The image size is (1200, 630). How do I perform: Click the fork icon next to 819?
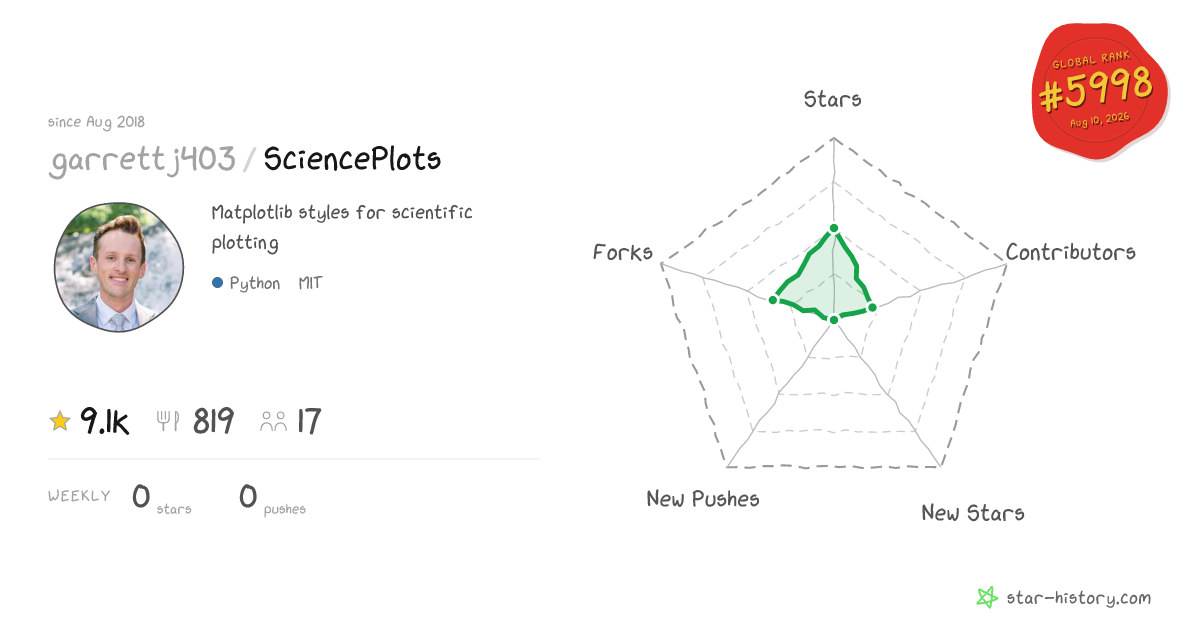coord(168,422)
